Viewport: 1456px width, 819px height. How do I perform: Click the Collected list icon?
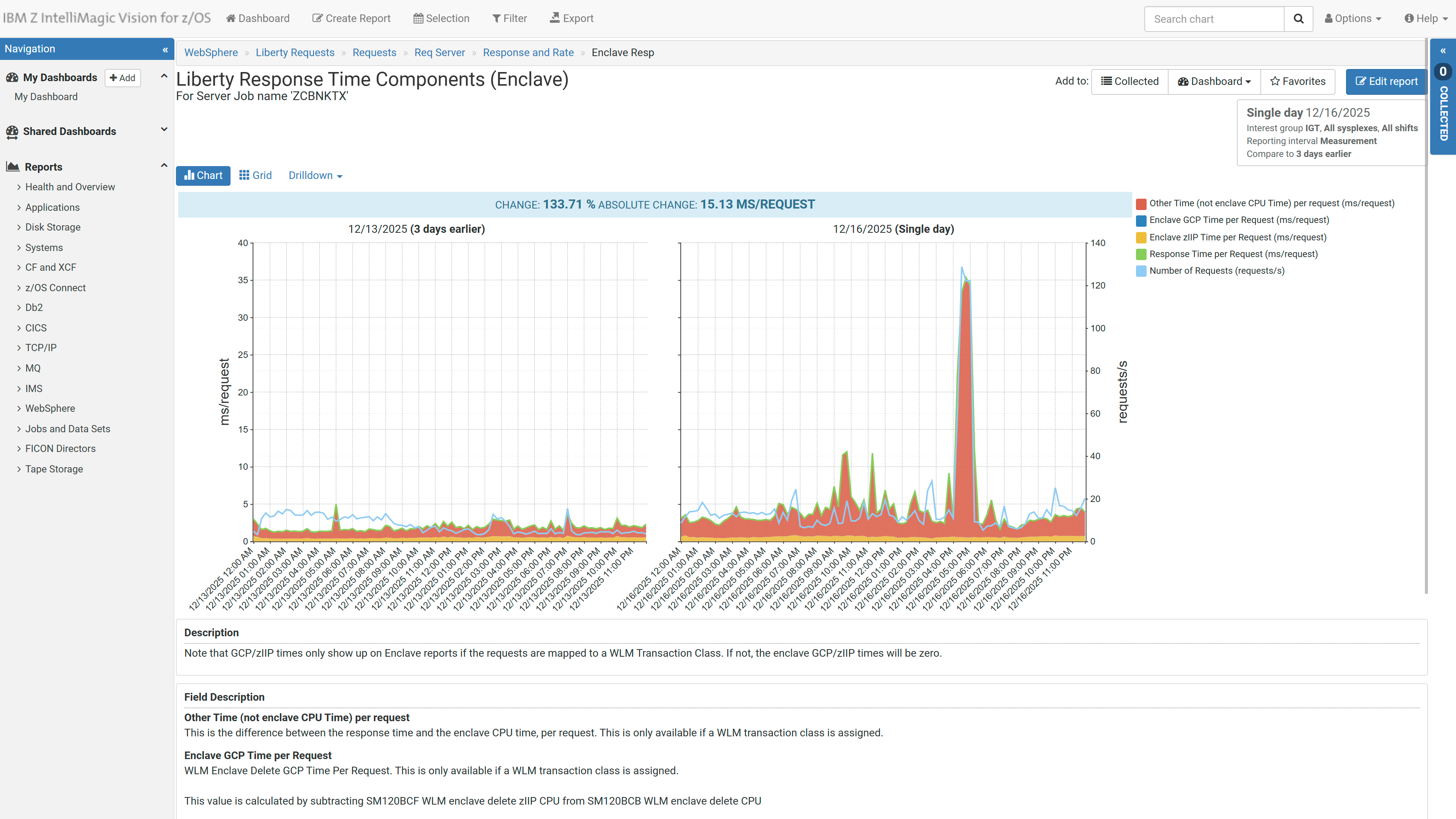(x=1107, y=82)
